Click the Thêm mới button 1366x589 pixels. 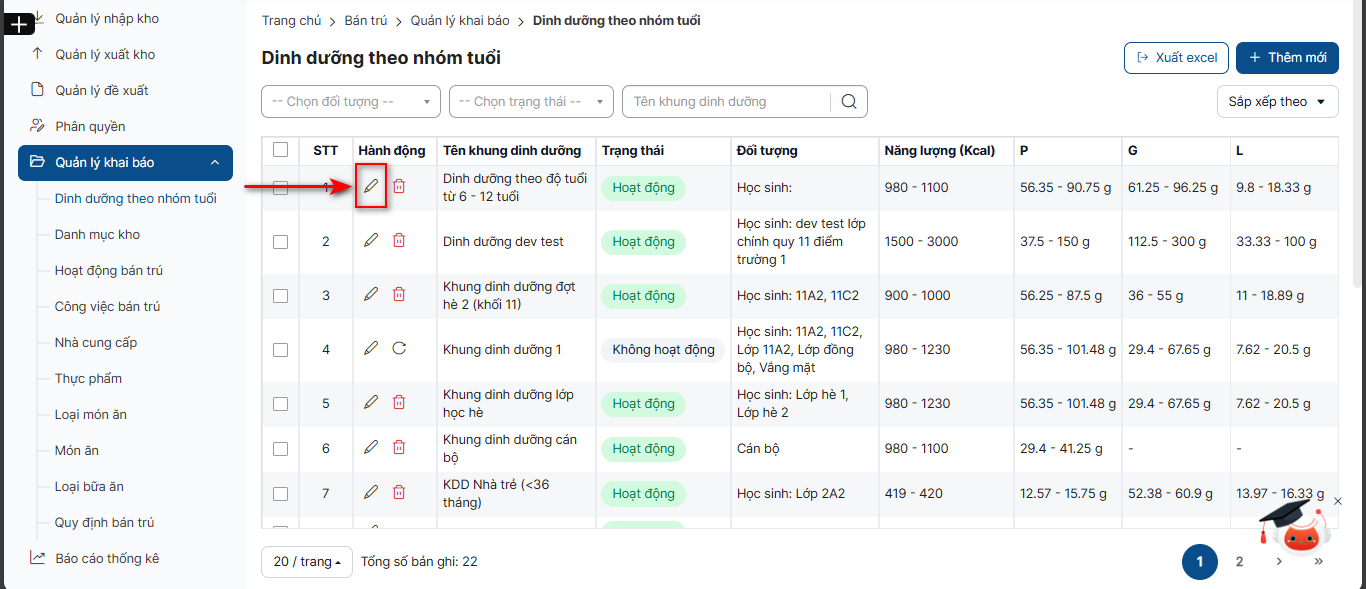coord(1287,57)
